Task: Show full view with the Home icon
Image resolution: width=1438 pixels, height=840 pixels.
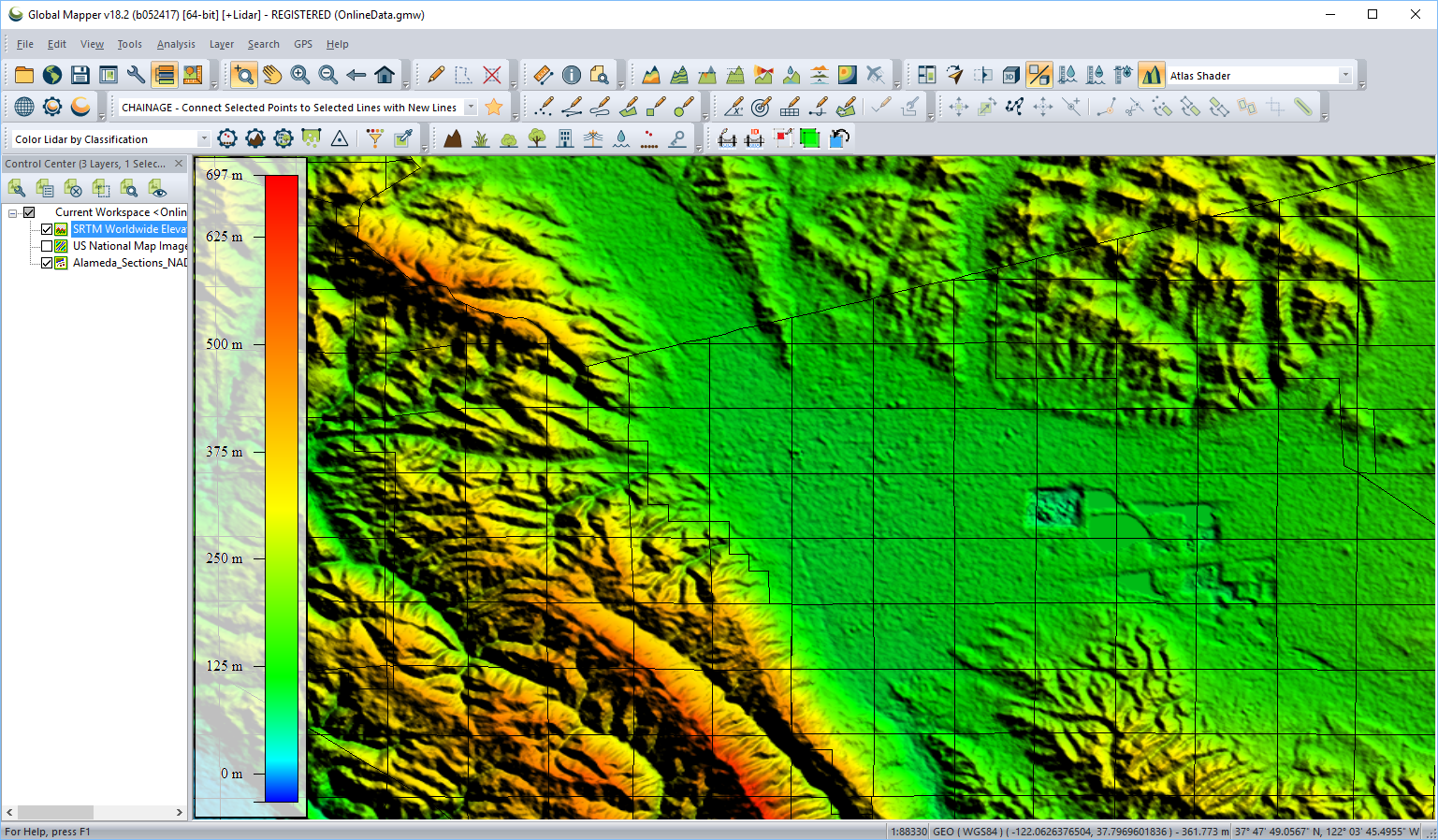Action: tap(385, 75)
